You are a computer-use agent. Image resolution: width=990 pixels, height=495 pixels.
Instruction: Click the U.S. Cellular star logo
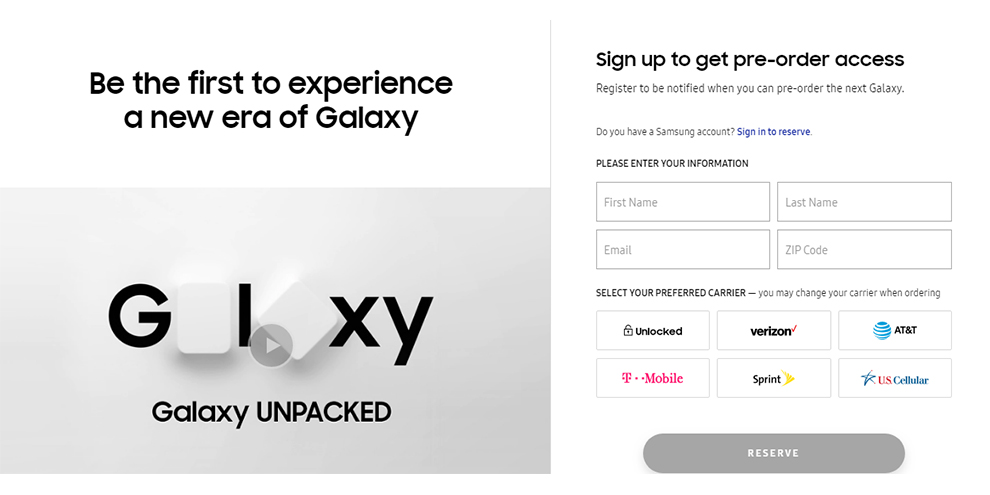tap(869, 378)
